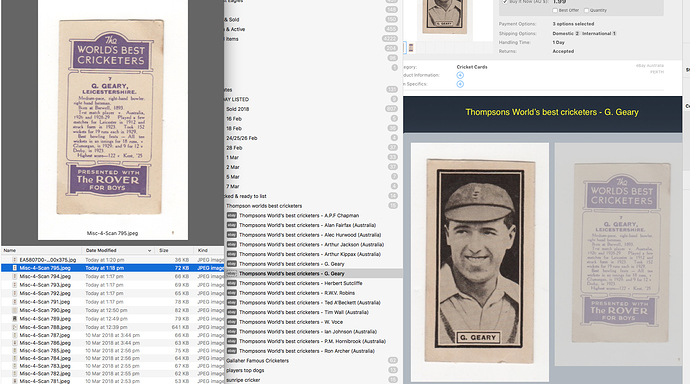The width and height of the screenshot is (690, 384).
Task: Click the eBay icon beside Arthur Kippax listing
Action: pyautogui.click(x=231, y=254)
